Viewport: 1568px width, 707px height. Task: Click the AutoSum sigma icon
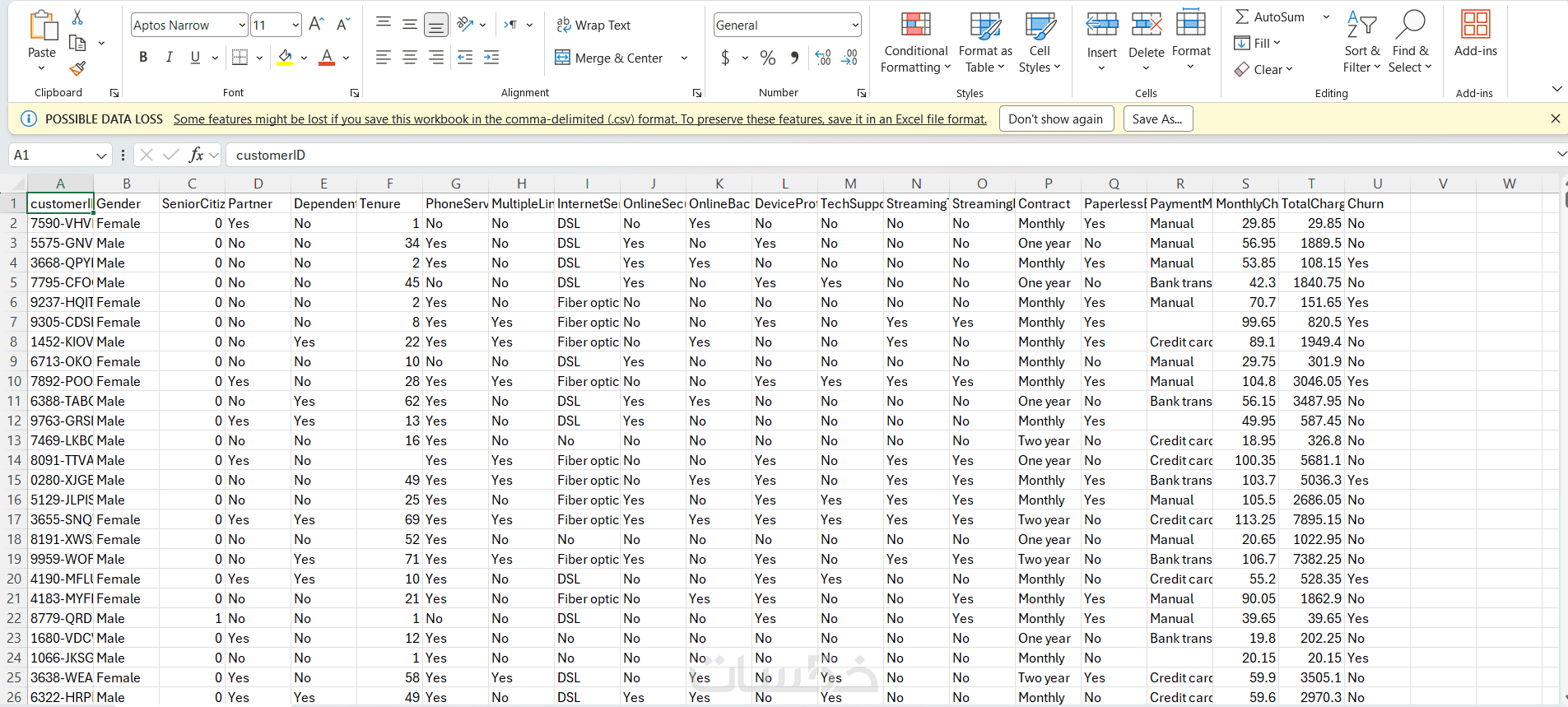pyautogui.click(x=1242, y=16)
